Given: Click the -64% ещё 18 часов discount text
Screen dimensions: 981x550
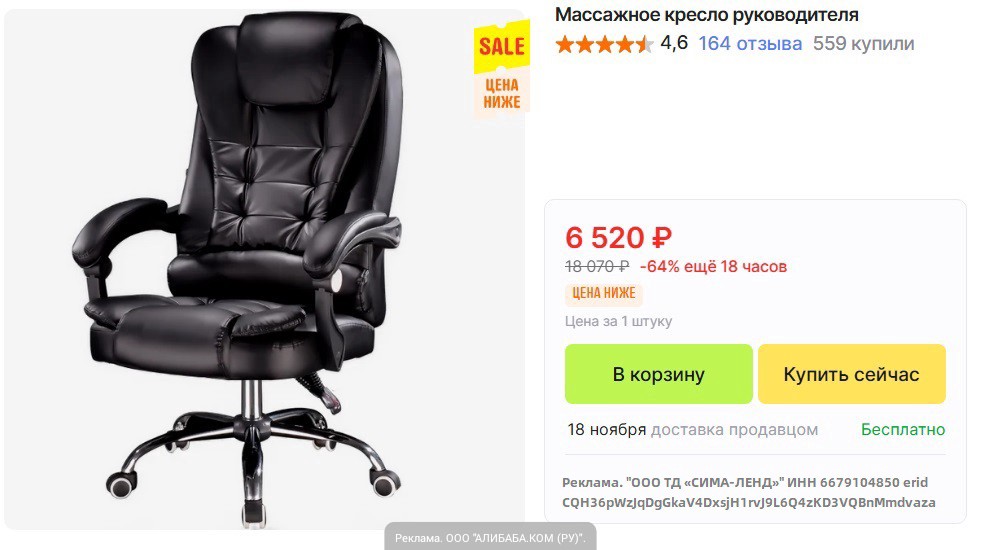Looking at the screenshot, I should 713,267.
